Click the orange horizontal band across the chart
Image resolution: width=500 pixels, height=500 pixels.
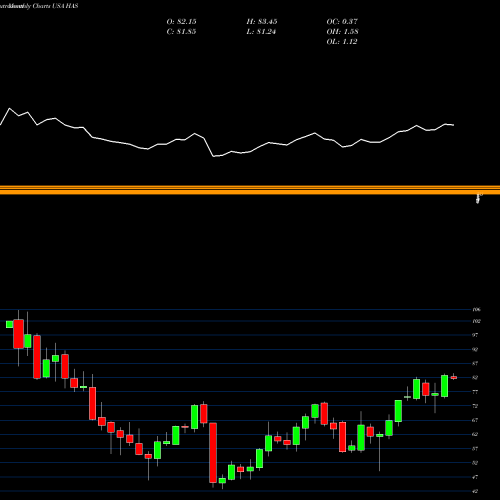250,190
